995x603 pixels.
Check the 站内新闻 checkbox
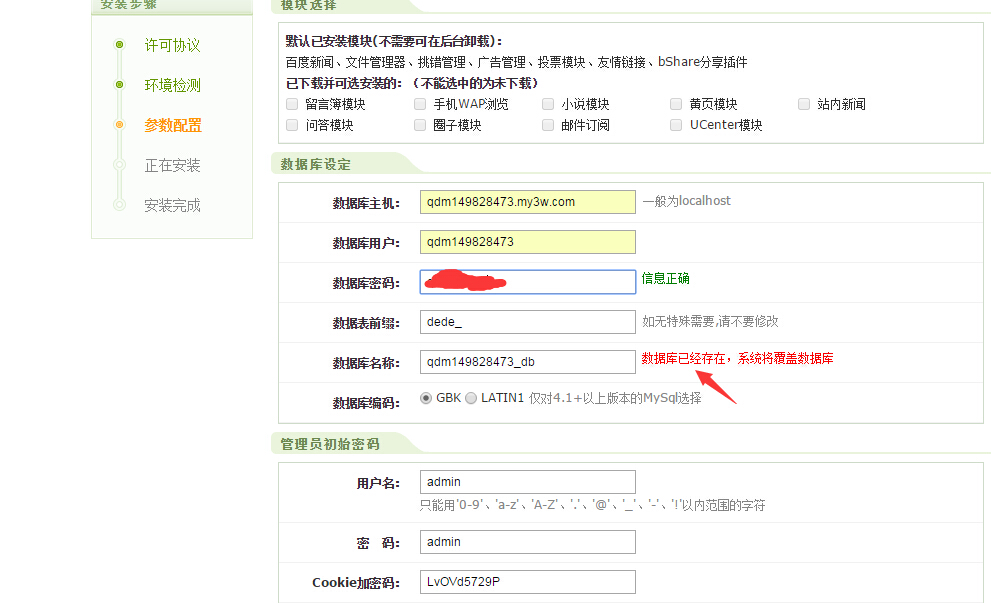(804, 104)
